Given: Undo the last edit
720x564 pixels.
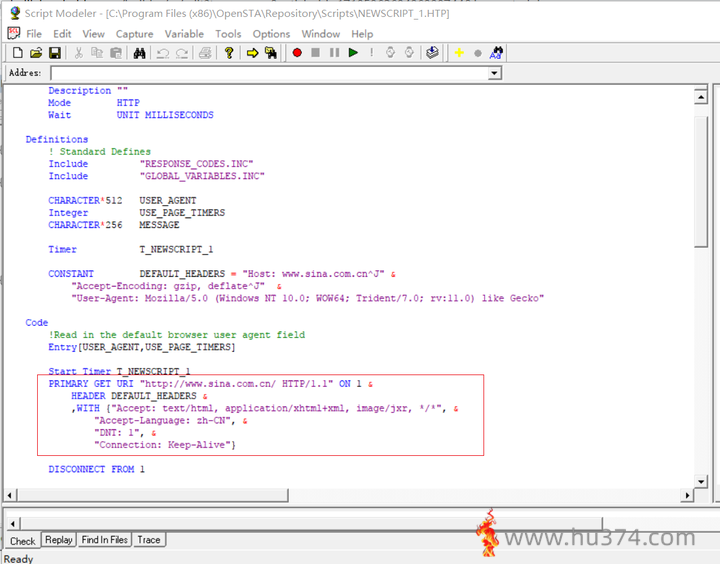Looking at the screenshot, I should tap(163, 53).
